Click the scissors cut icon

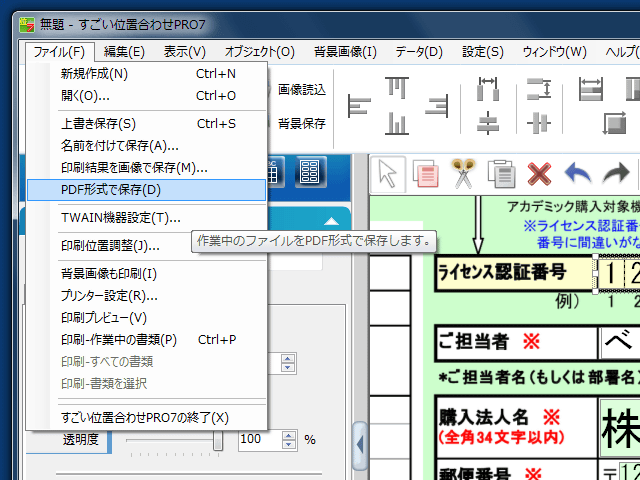tap(463, 173)
